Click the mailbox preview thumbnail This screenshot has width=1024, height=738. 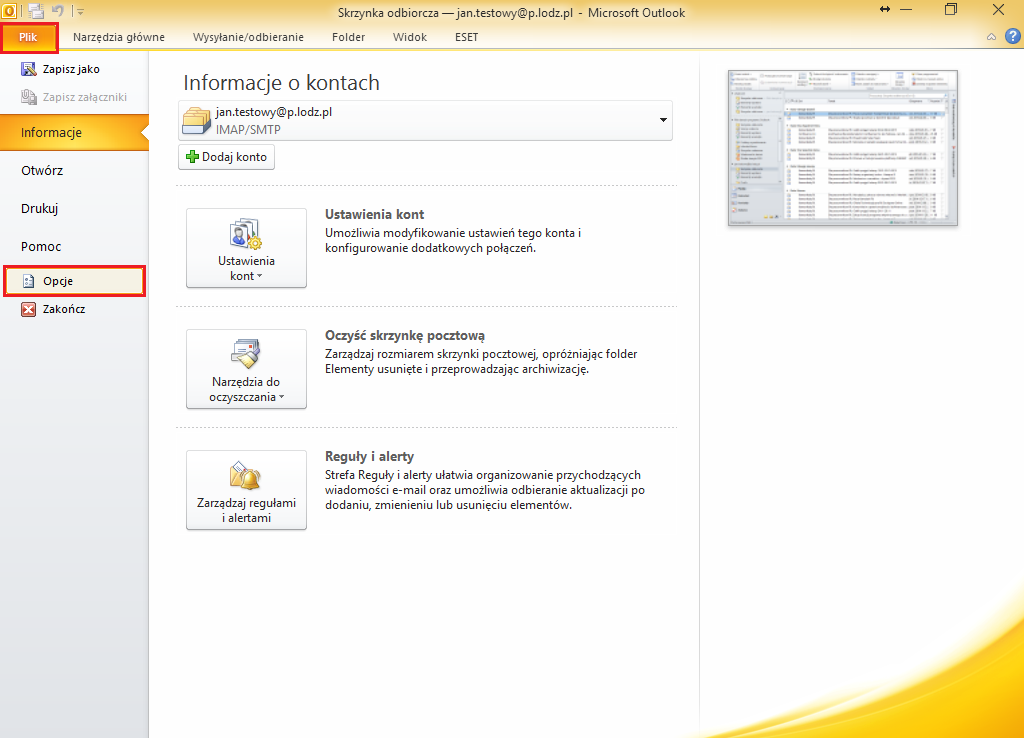coord(842,148)
